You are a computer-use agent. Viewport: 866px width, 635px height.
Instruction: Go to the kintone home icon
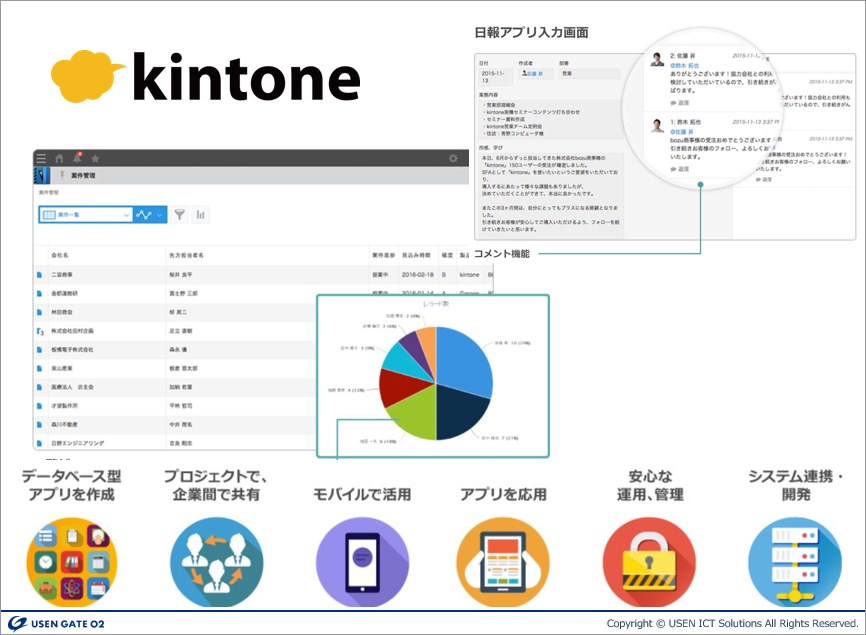pyautogui.click(x=59, y=158)
